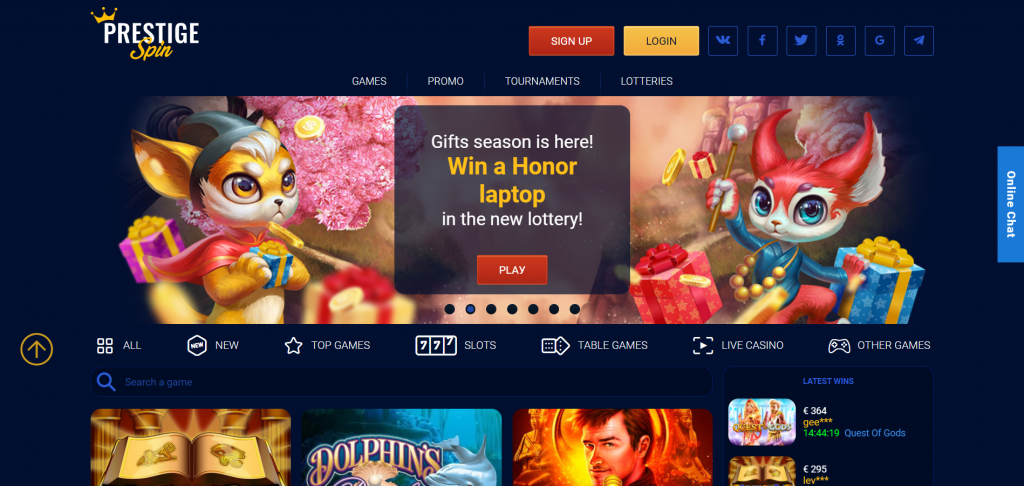This screenshot has width=1024, height=486.
Task: Open the Tournaments menu item
Action: pyautogui.click(x=542, y=81)
